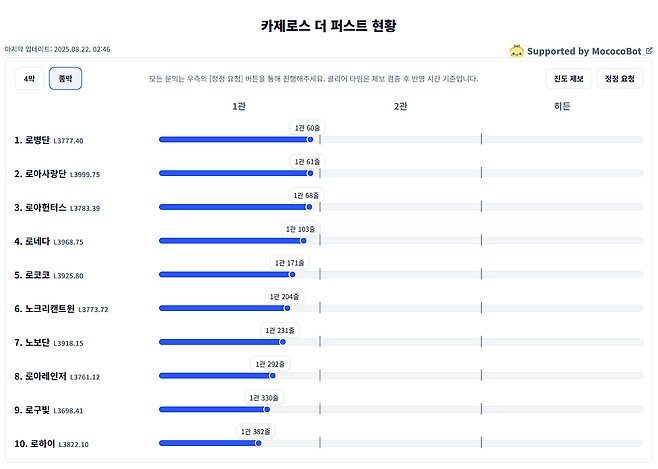Click the 2관 column header

(x=400, y=106)
